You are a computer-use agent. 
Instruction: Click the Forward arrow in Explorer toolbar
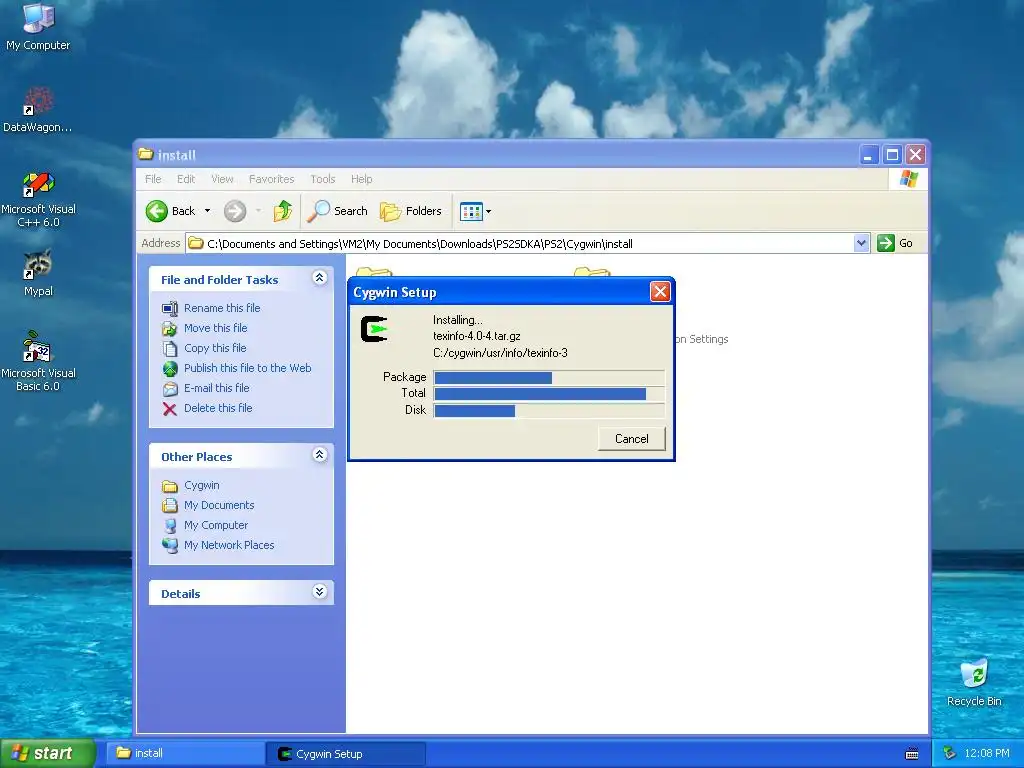tap(235, 211)
